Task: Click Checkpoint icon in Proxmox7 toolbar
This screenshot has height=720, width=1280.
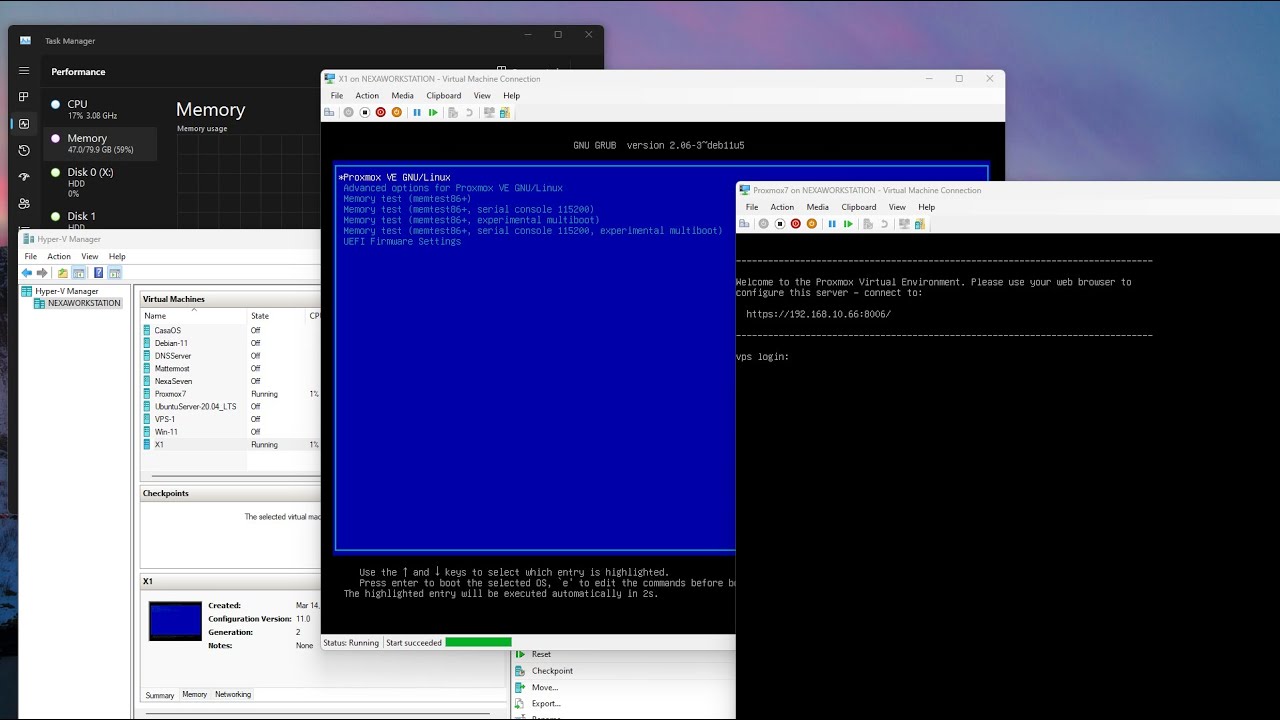Action: [868, 224]
